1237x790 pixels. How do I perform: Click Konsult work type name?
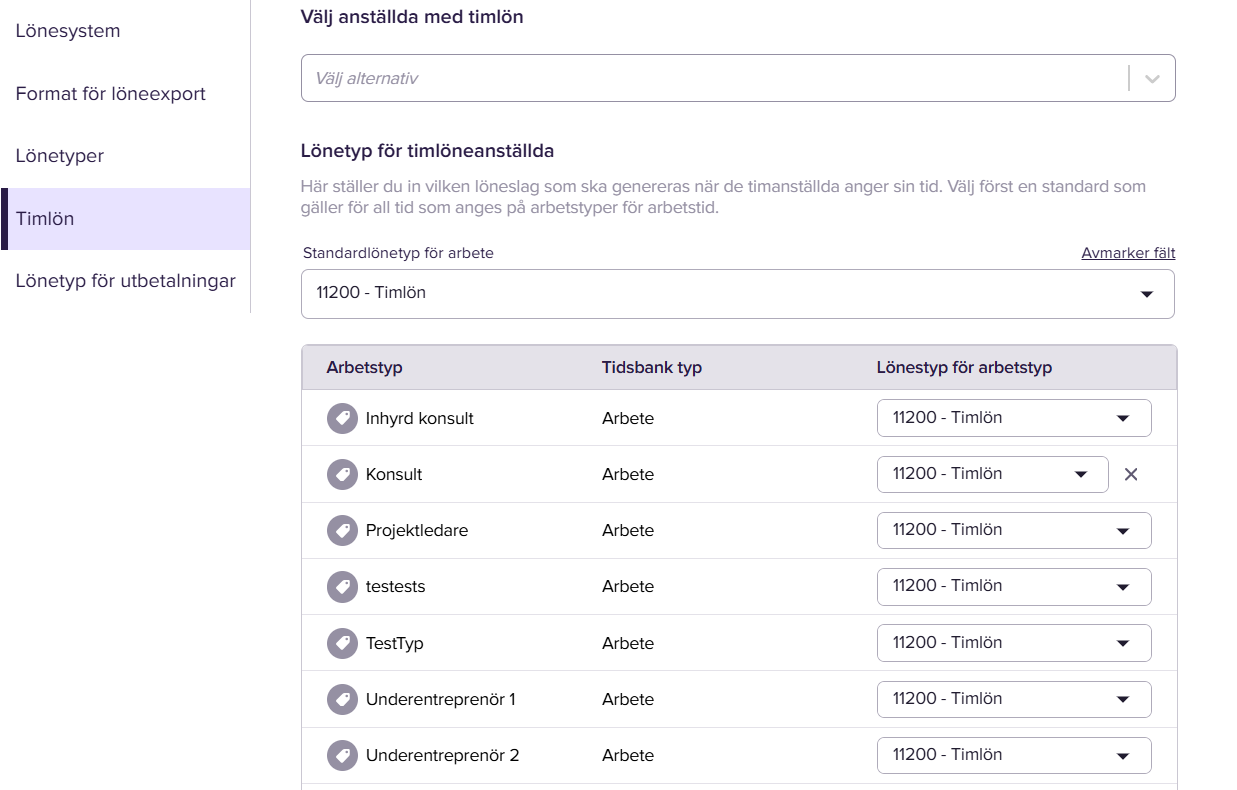[394, 474]
